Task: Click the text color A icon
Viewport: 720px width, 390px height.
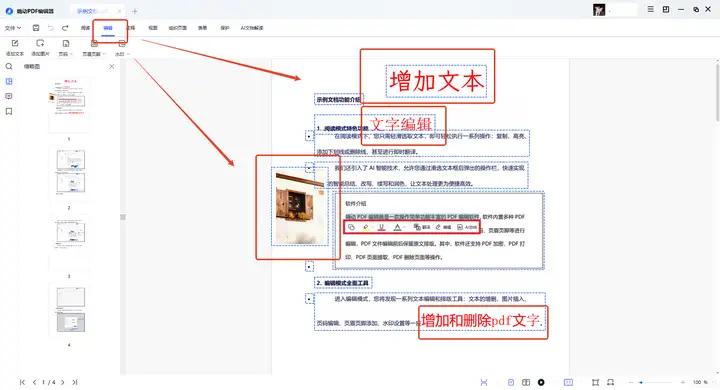Action: [x=398, y=227]
